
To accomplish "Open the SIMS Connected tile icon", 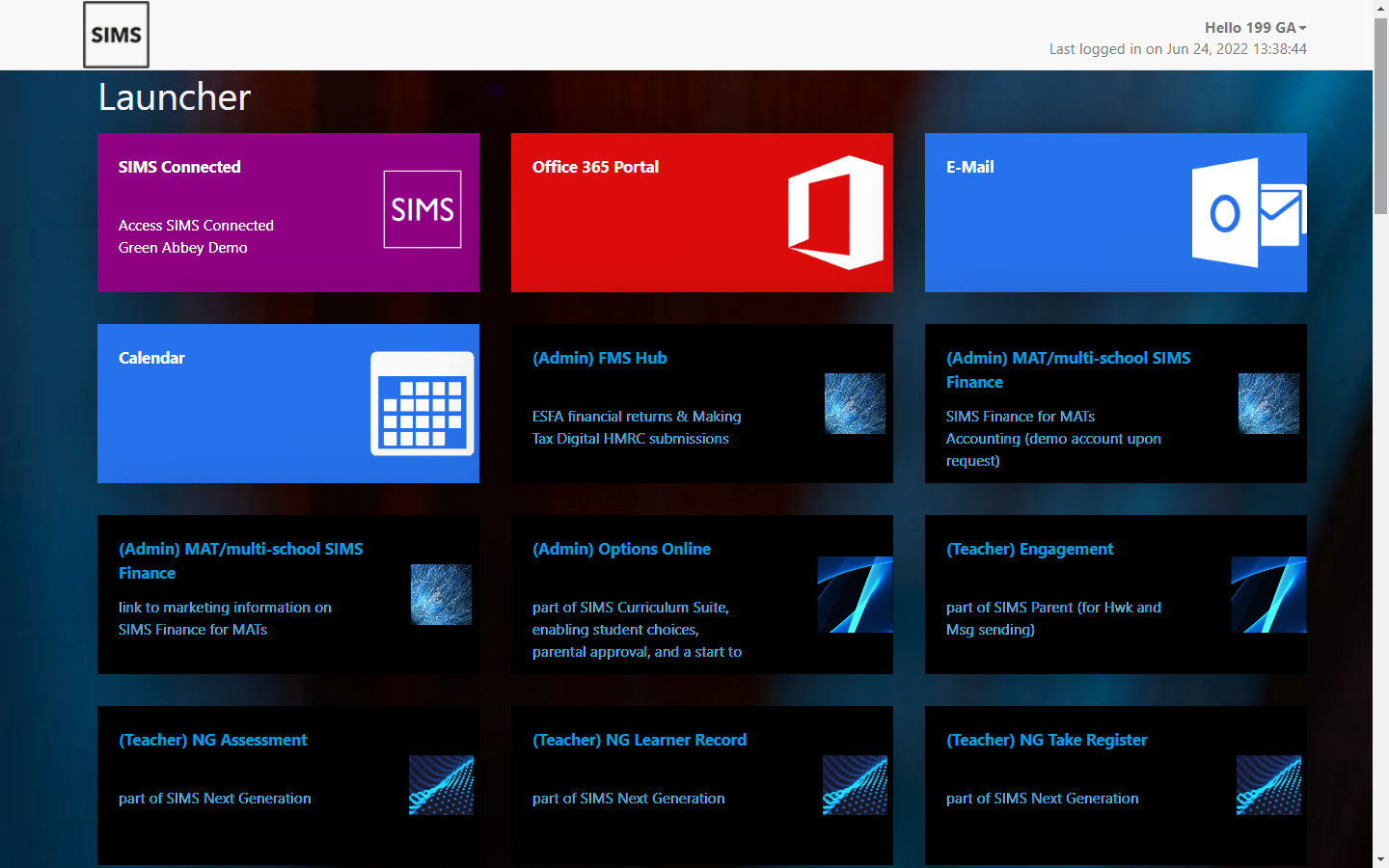I will click(x=422, y=209).
